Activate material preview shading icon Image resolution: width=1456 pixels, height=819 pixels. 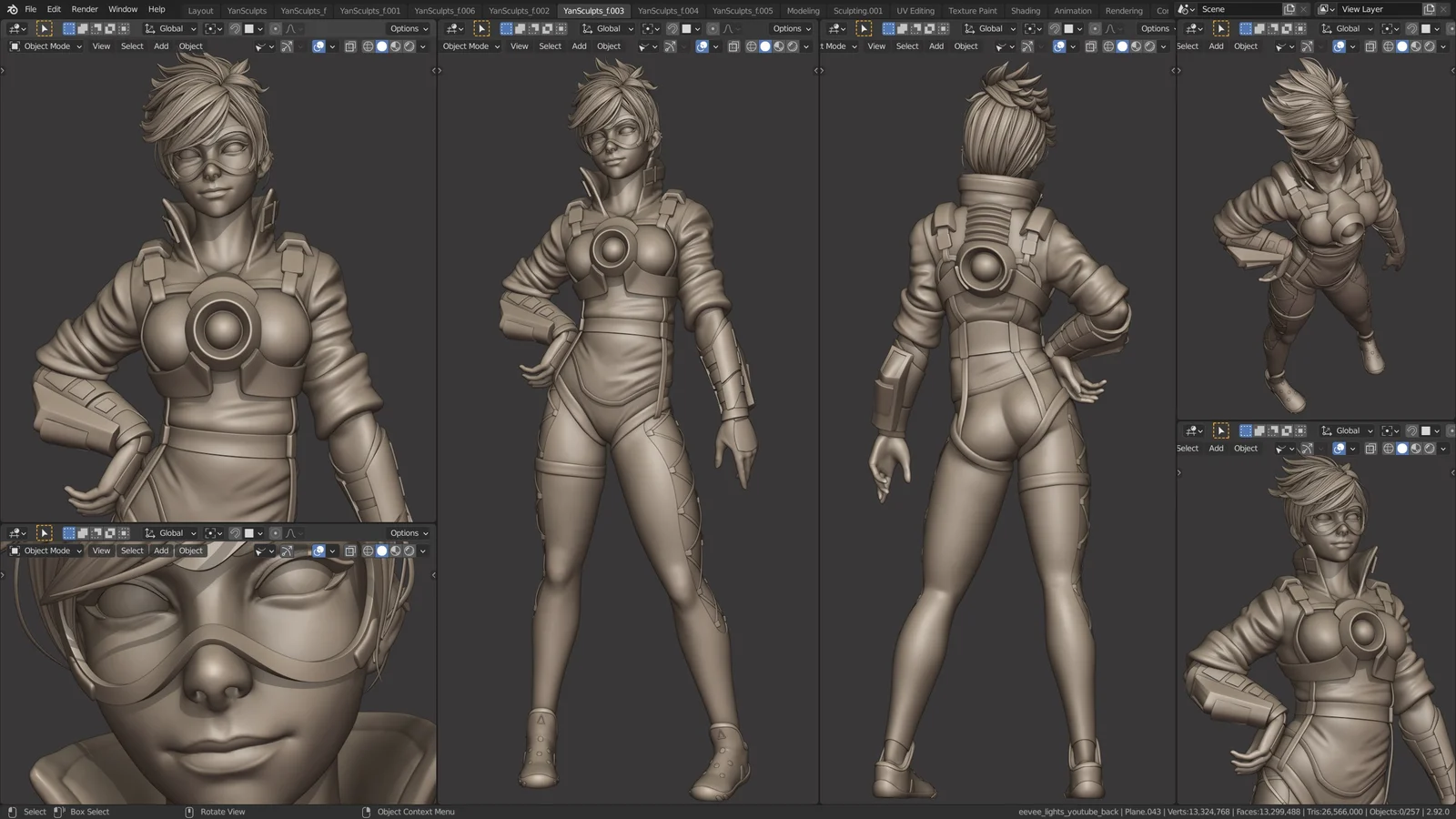(397, 46)
